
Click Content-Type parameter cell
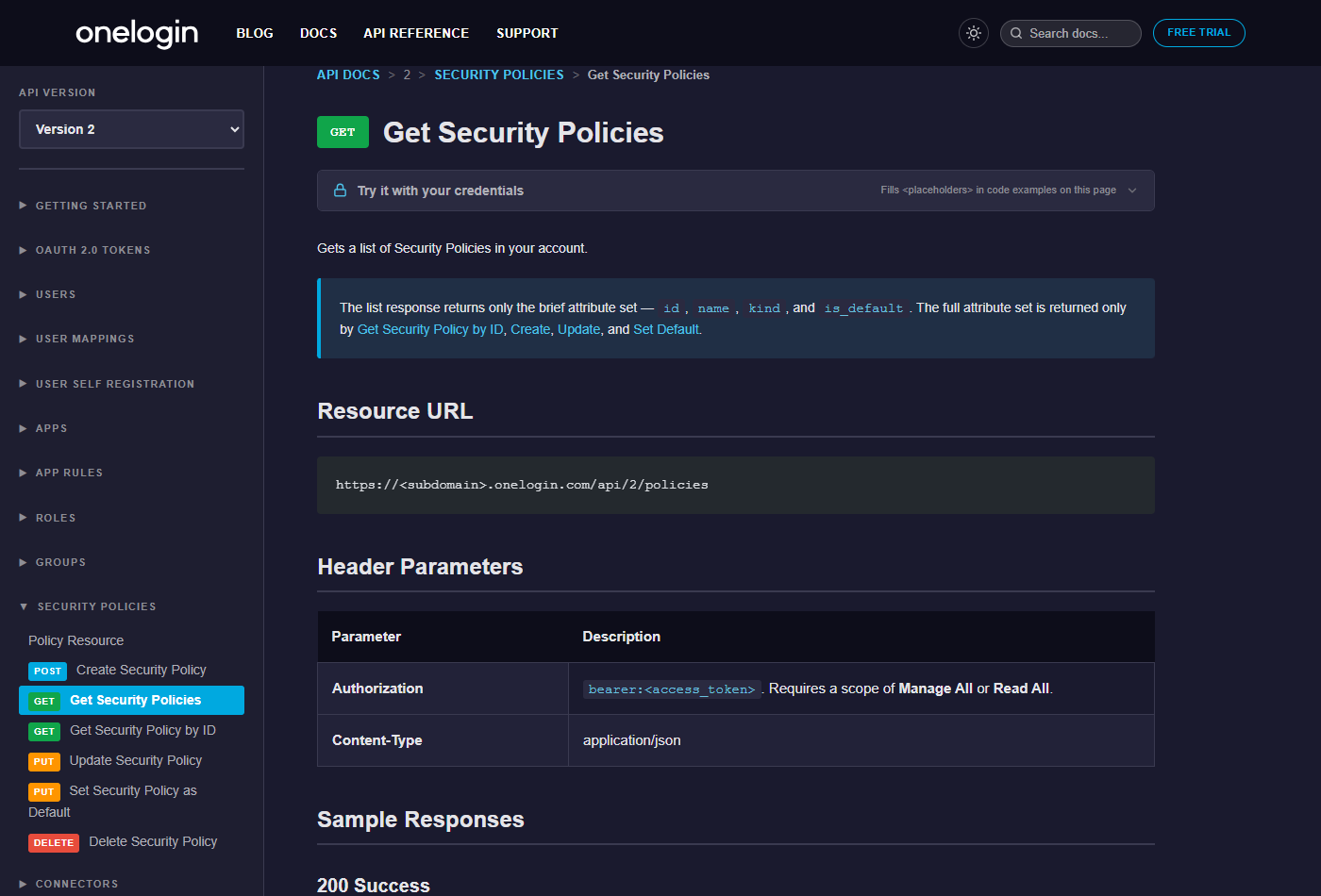click(443, 740)
